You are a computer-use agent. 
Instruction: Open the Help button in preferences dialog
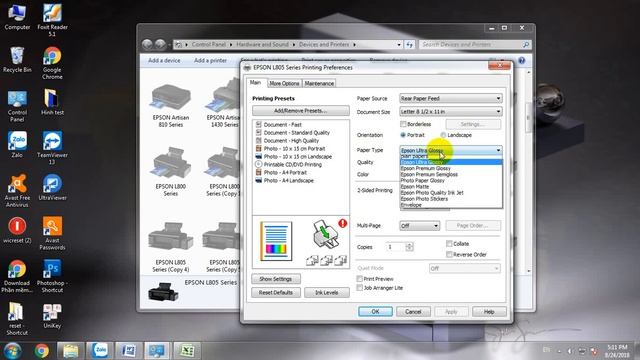(x=489, y=311)
